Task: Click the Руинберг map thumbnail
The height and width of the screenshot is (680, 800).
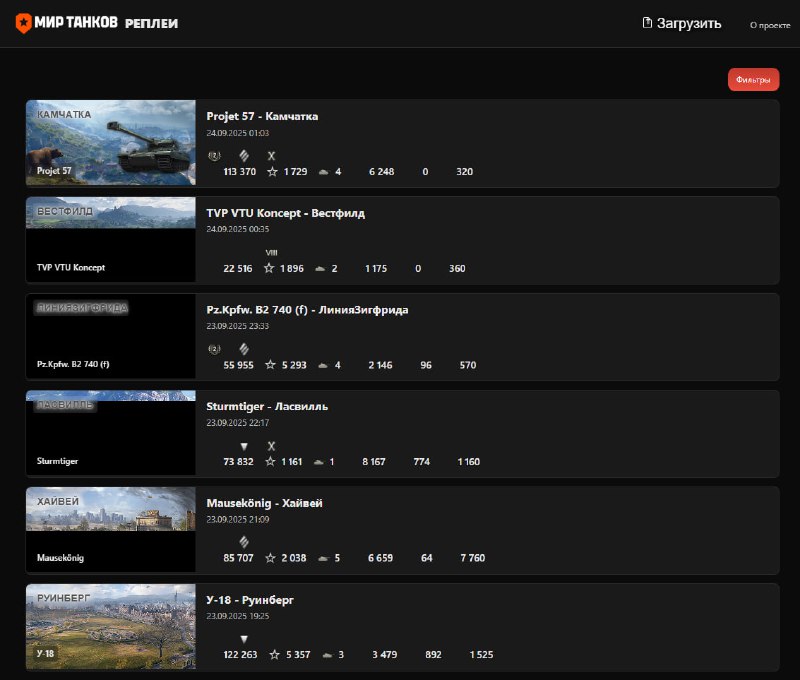Action: [110, 626]
